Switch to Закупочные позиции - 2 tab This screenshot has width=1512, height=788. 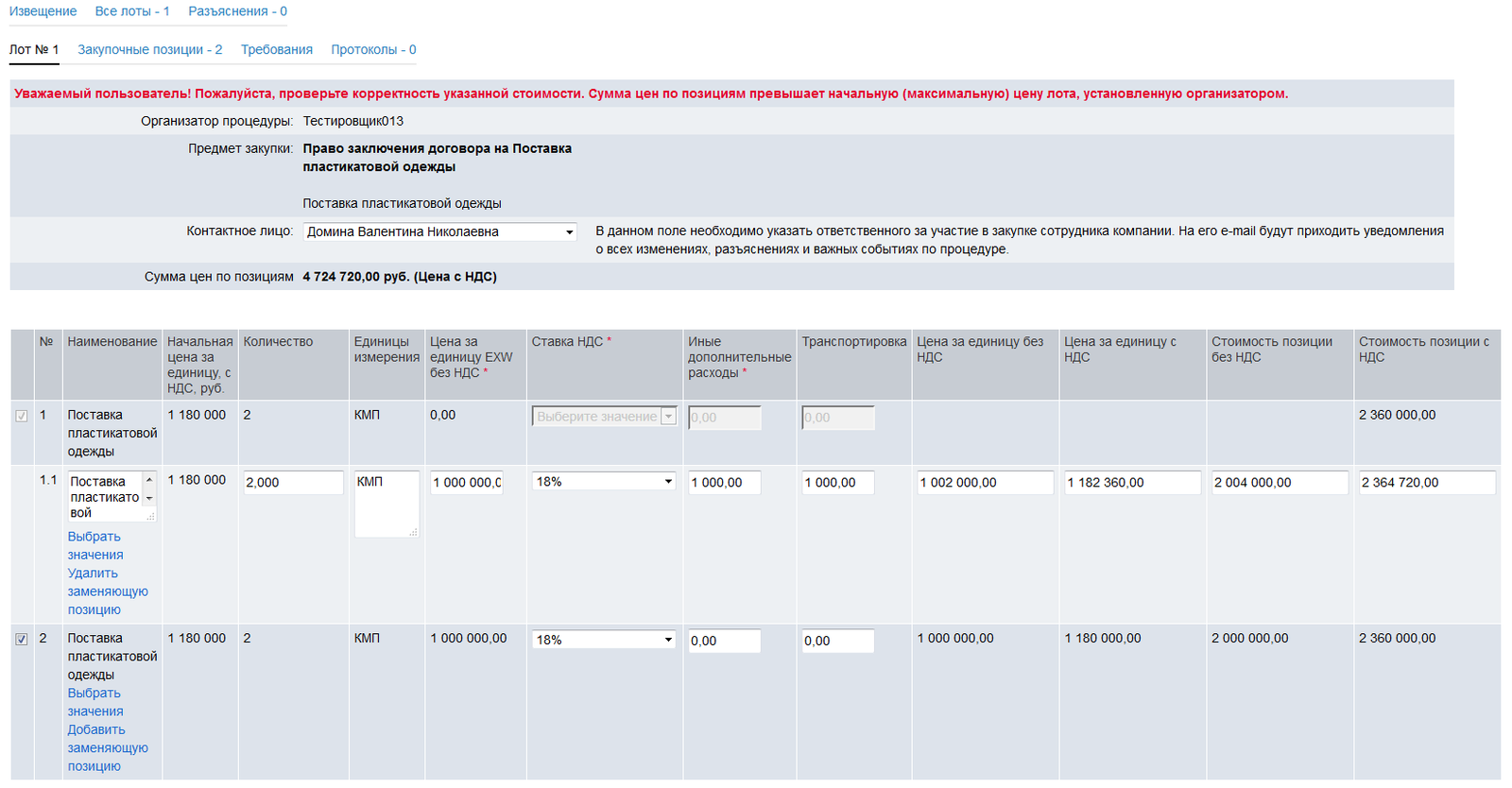point(149,49)
